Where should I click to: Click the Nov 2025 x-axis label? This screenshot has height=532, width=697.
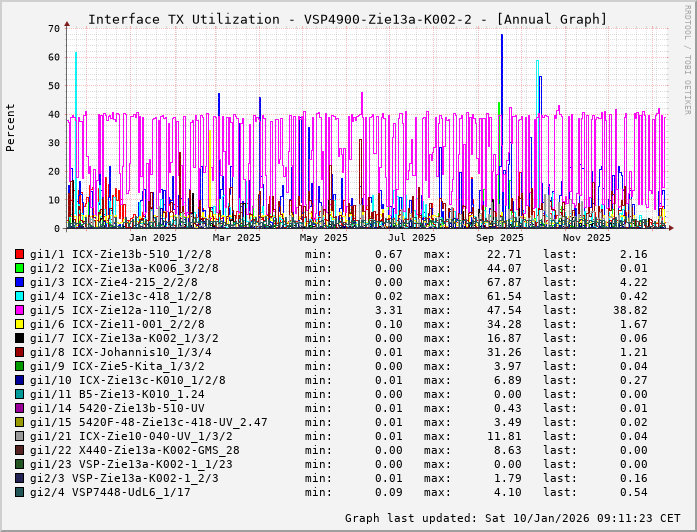586,237
